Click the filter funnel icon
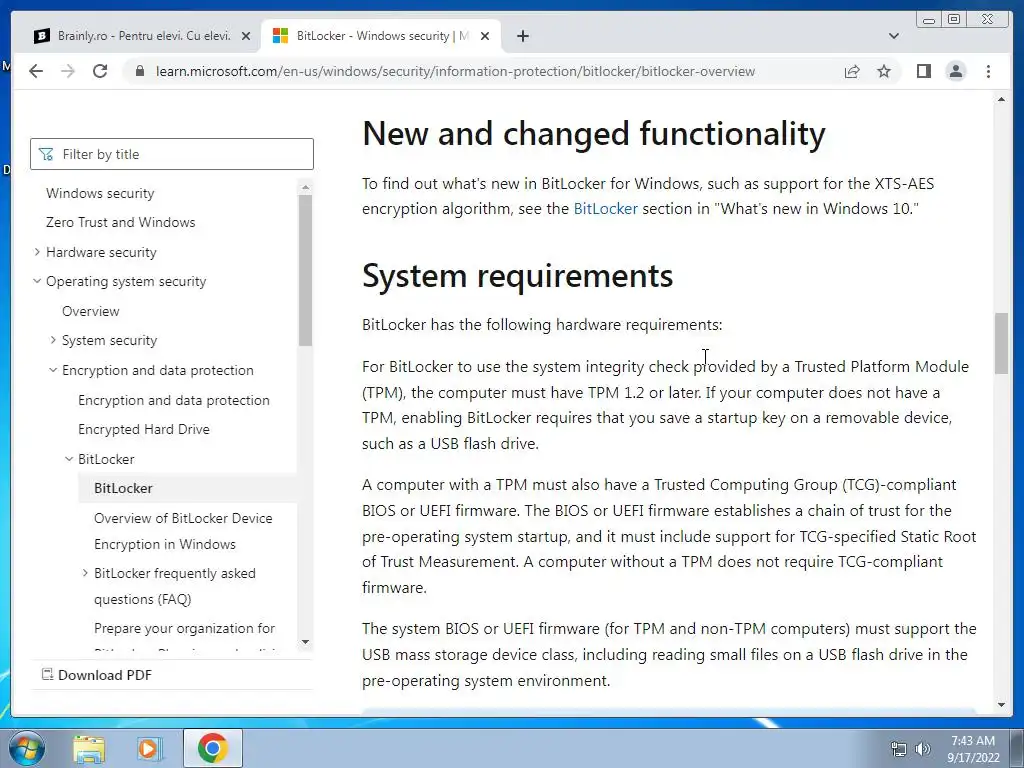 (46, 154)
